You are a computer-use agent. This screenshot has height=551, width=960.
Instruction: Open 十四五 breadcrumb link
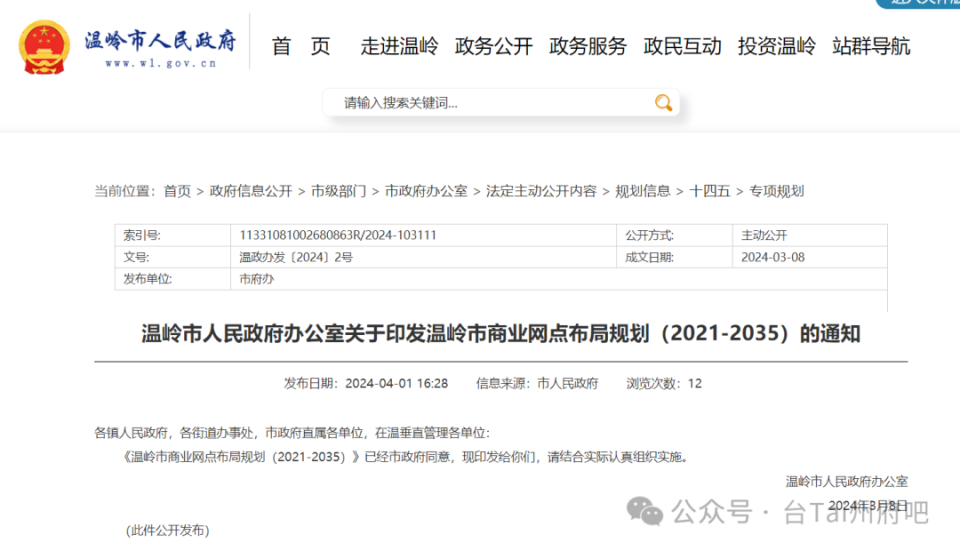tap(710, 191)
